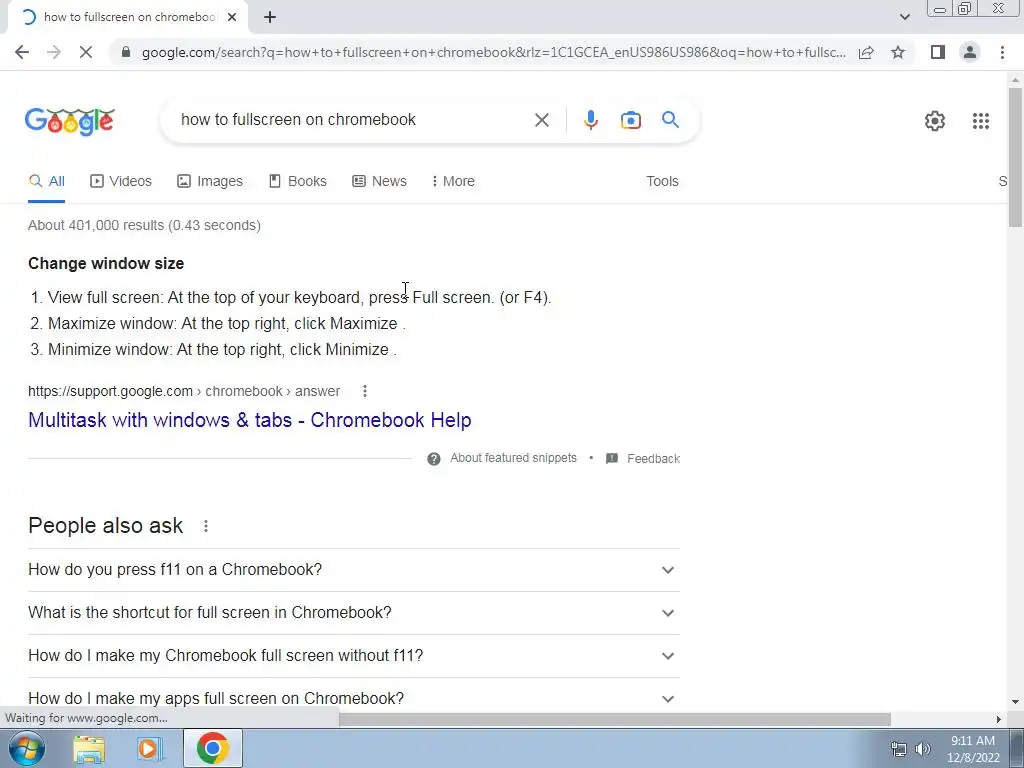The width and height of the screenshot is (1024, 768).
Task: Open Chrome's three-dot menu
Action: pyautogui.click(x=1002, y=52)
